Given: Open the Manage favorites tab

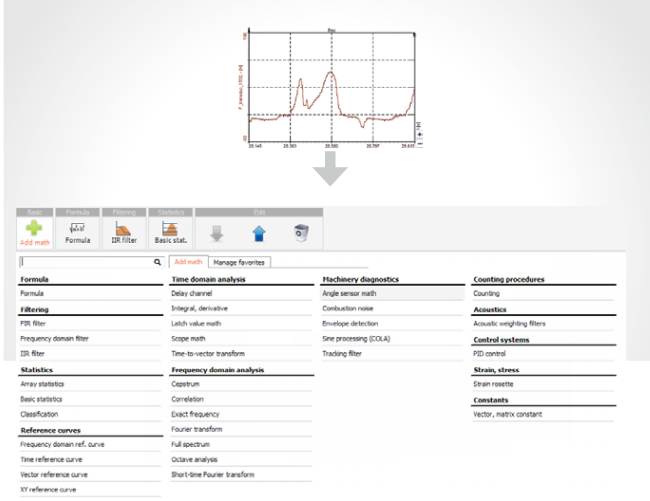Looking at the screenshot, I should pos(239,262).
